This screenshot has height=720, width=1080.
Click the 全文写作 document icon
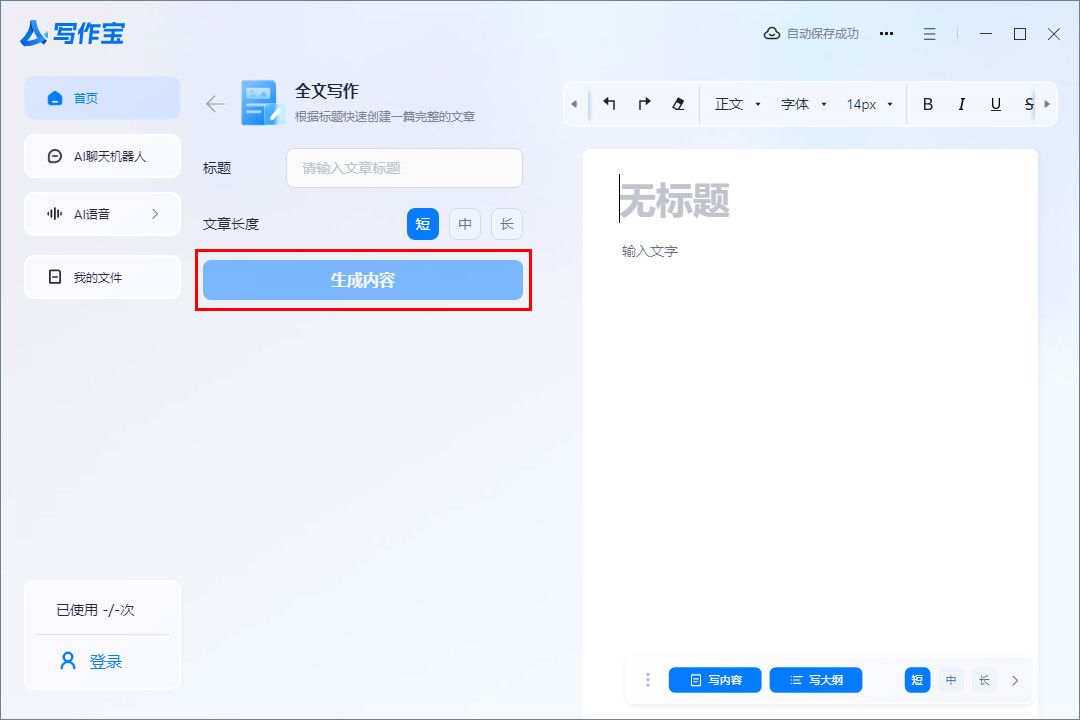(262, 103)
